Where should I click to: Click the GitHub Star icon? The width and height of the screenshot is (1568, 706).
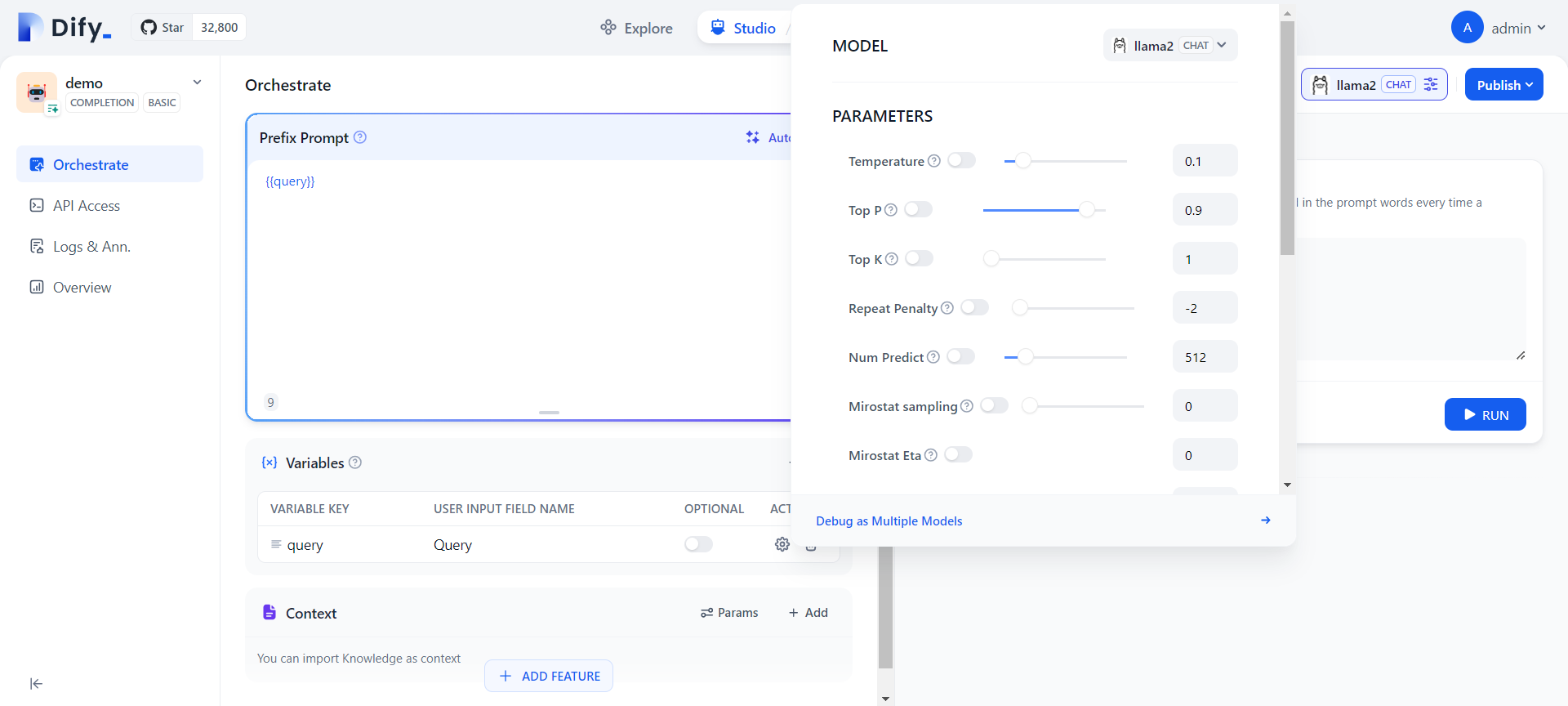[149, 28]
